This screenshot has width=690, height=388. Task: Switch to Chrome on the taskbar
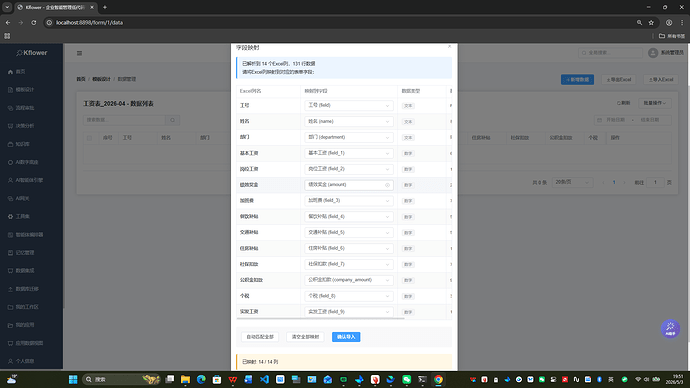click(x=438, y=379)
